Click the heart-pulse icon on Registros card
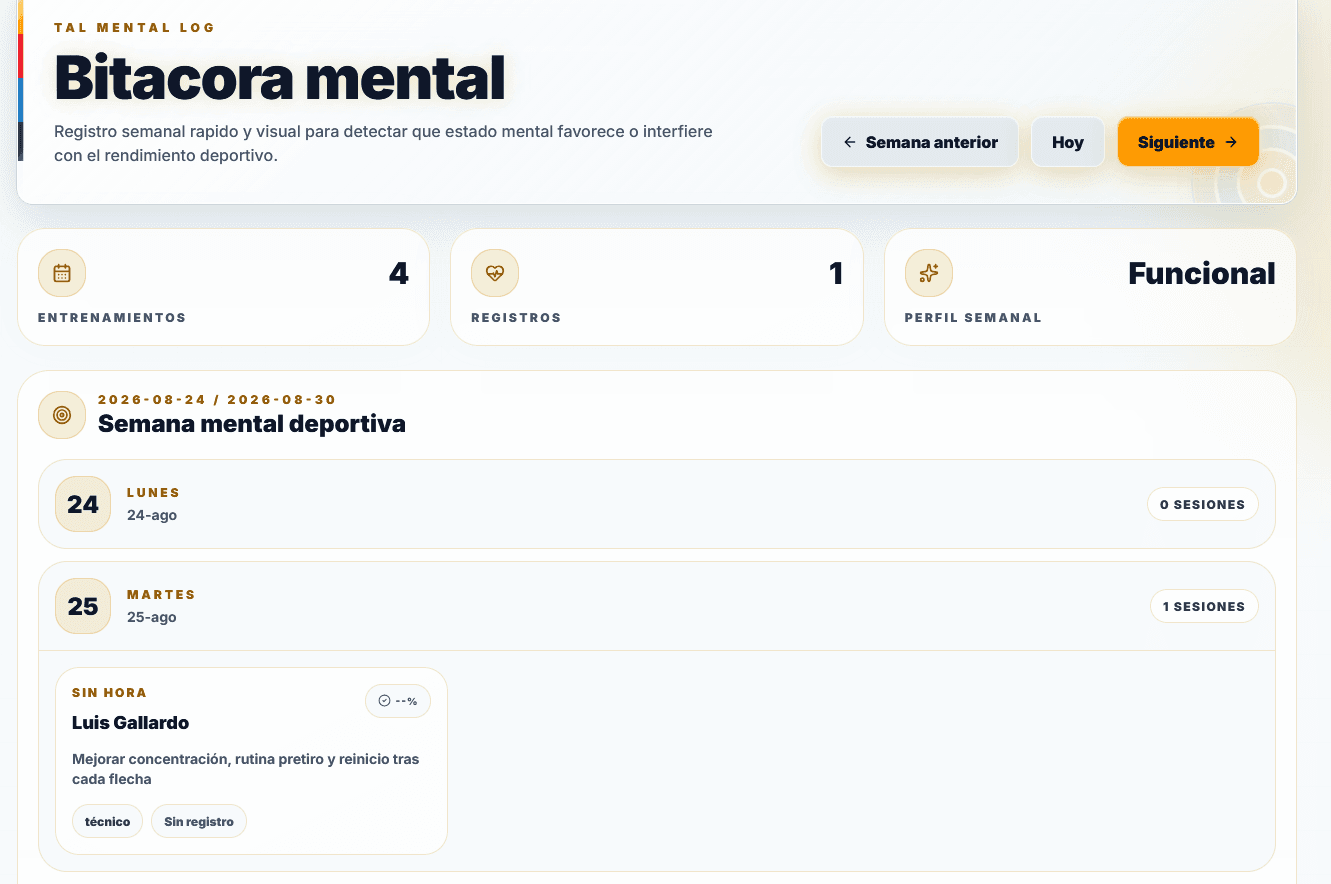The width and height of the screenshot is (1331, 884). (495, 273)
